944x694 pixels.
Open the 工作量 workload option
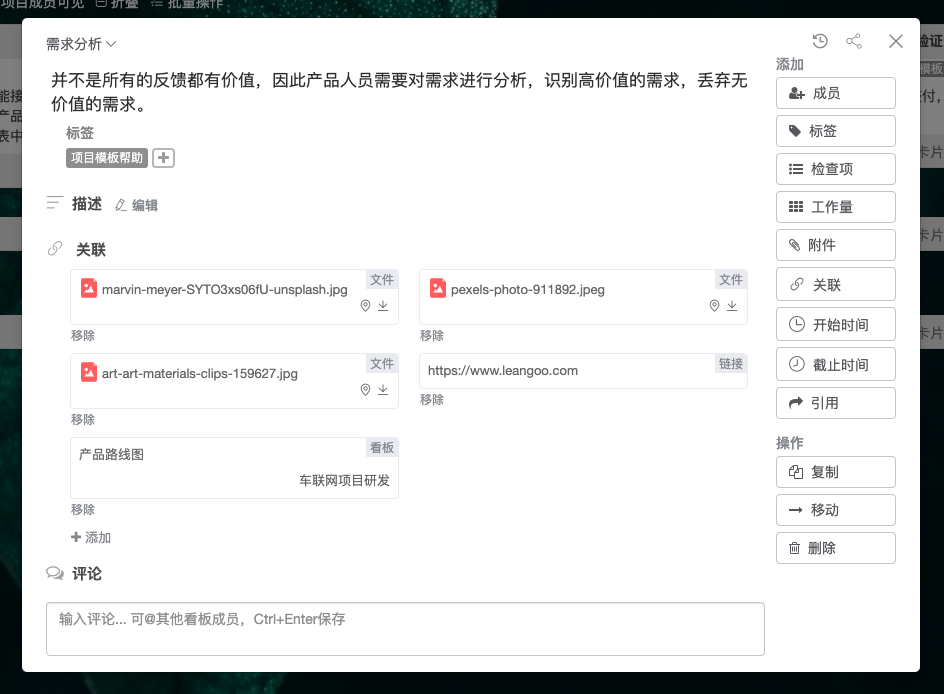(x=835, y=207)
